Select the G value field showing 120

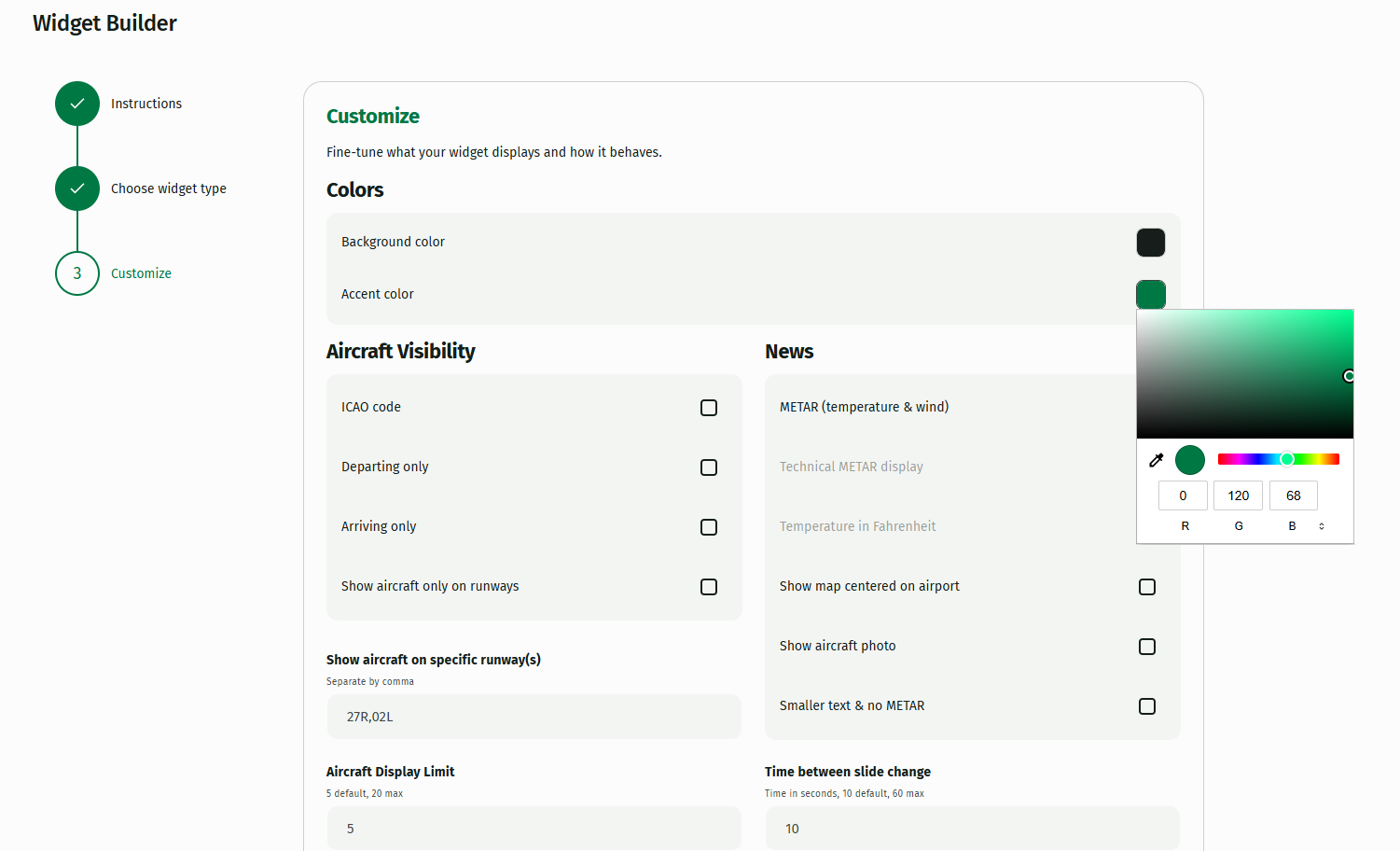1239,495
